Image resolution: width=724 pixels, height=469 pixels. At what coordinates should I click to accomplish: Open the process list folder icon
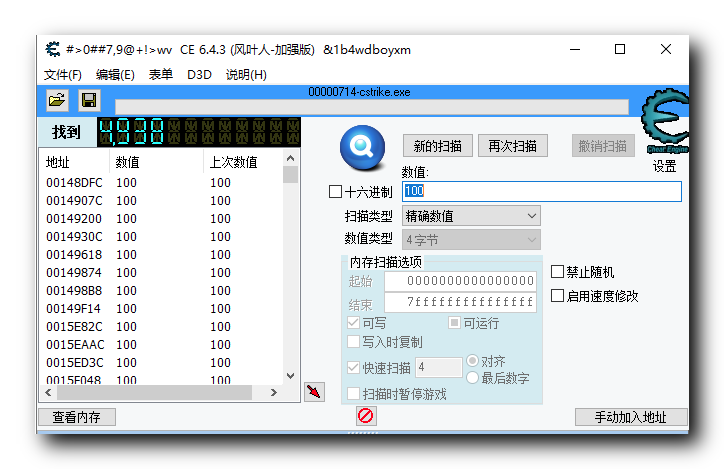pyautogui.click(x=57, y=100)
